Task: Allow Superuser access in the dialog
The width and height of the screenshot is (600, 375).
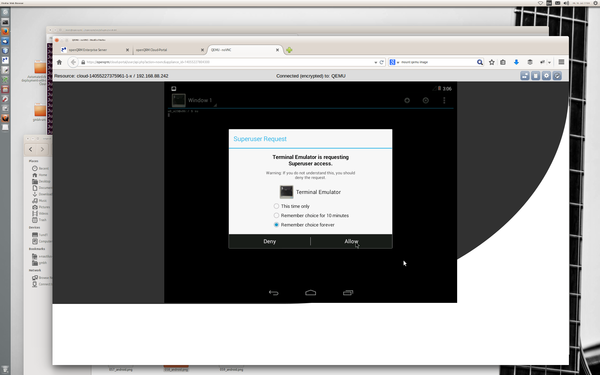Action: click(x=351, y=241)
